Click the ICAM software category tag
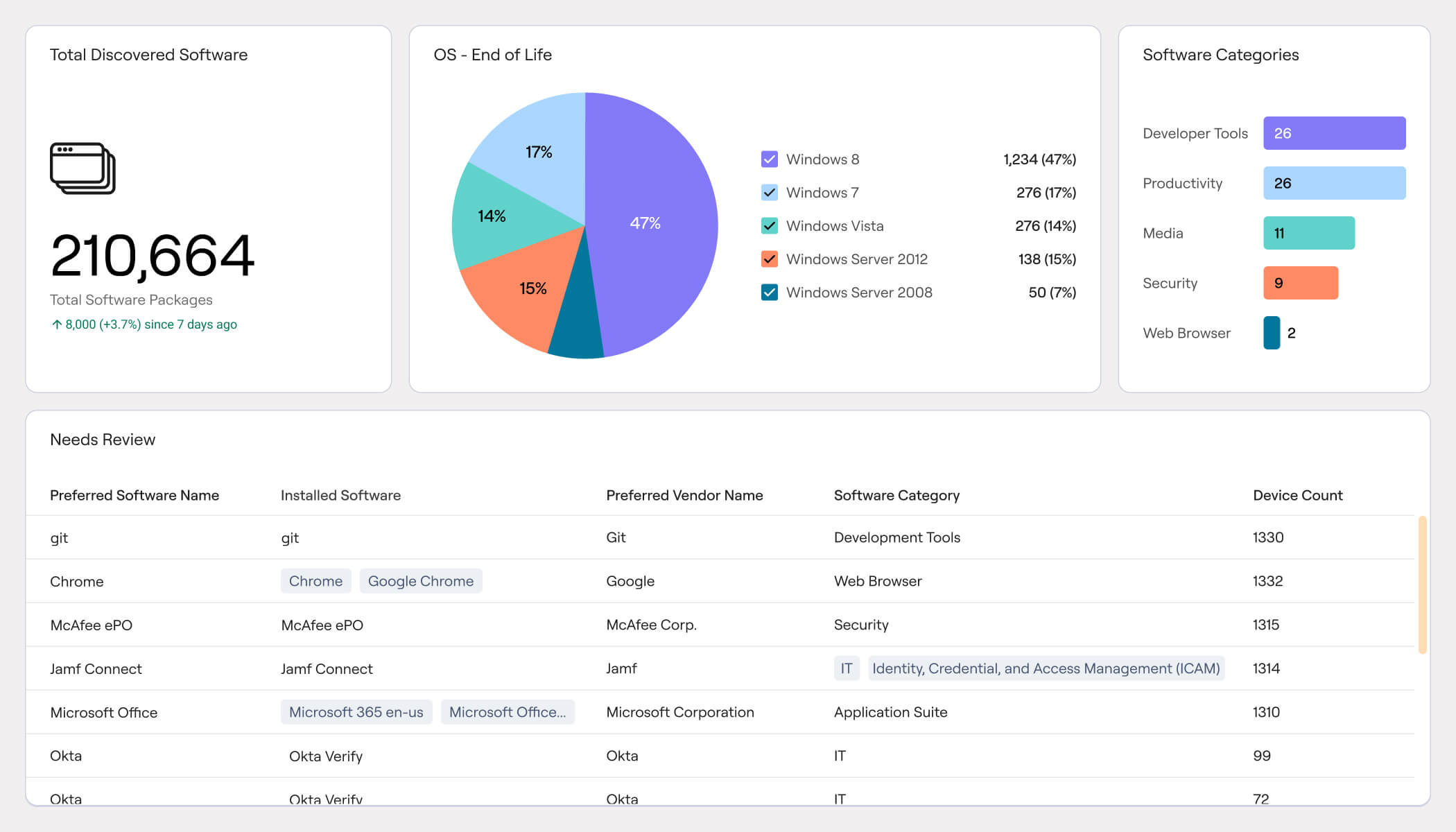Viewport: 1456px width, 832px height. [1046, 668]
